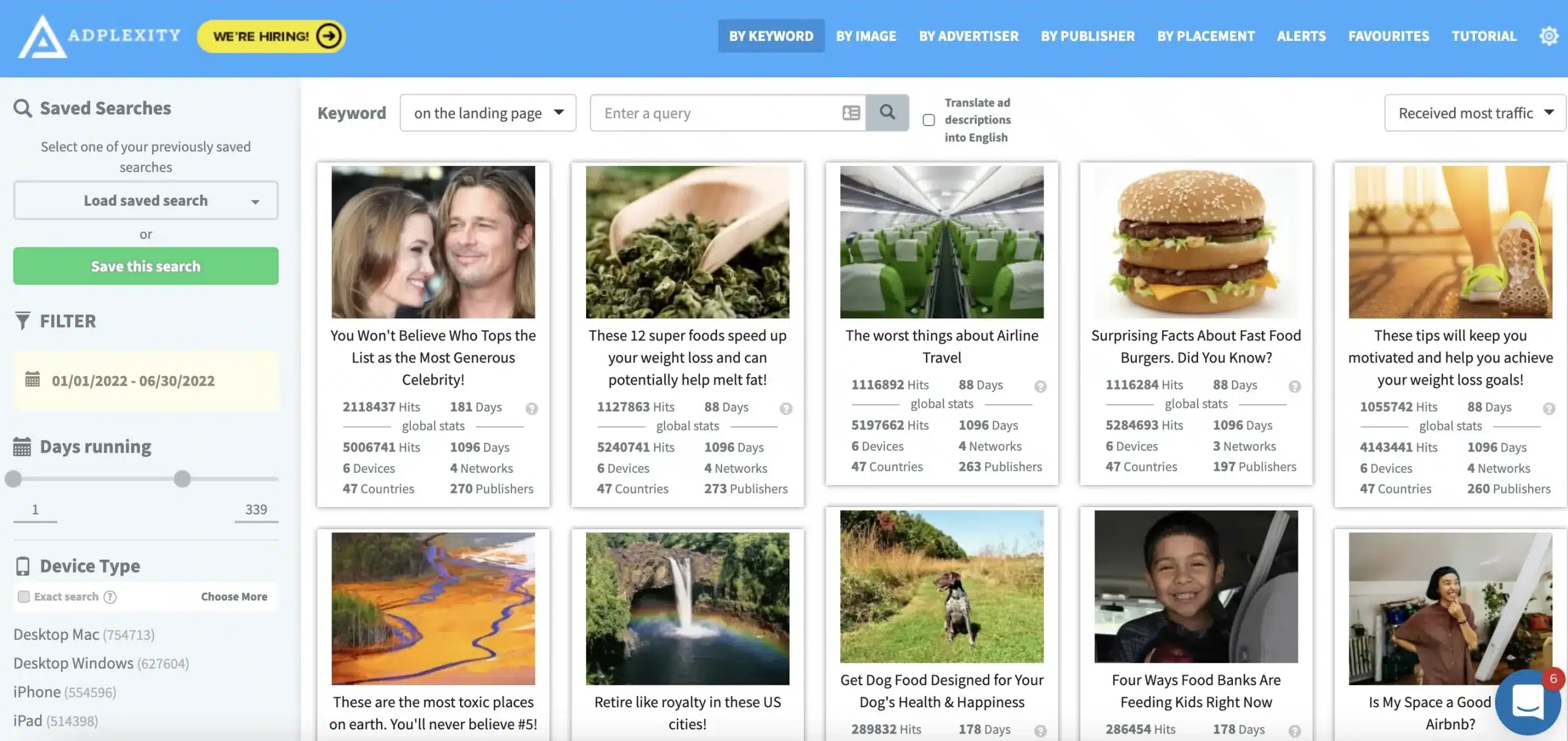The width and height of the screenshot is (1568, 741).
Task: Enable Exact search checkbox
Action: click(x=21, y=595)
